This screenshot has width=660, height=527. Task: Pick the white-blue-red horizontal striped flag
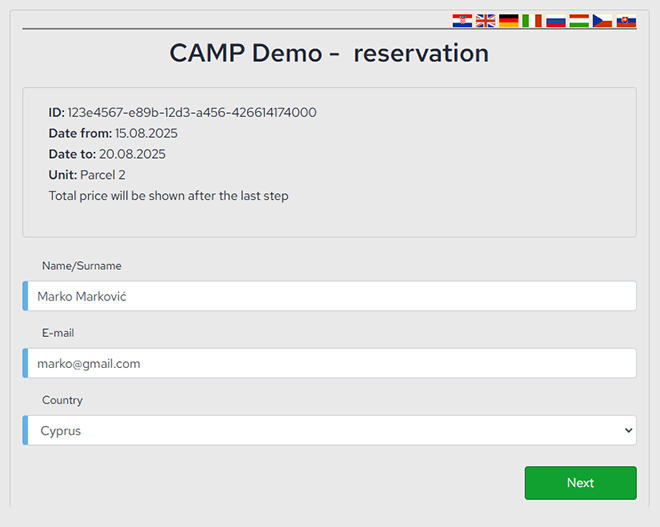coord(556,20)
